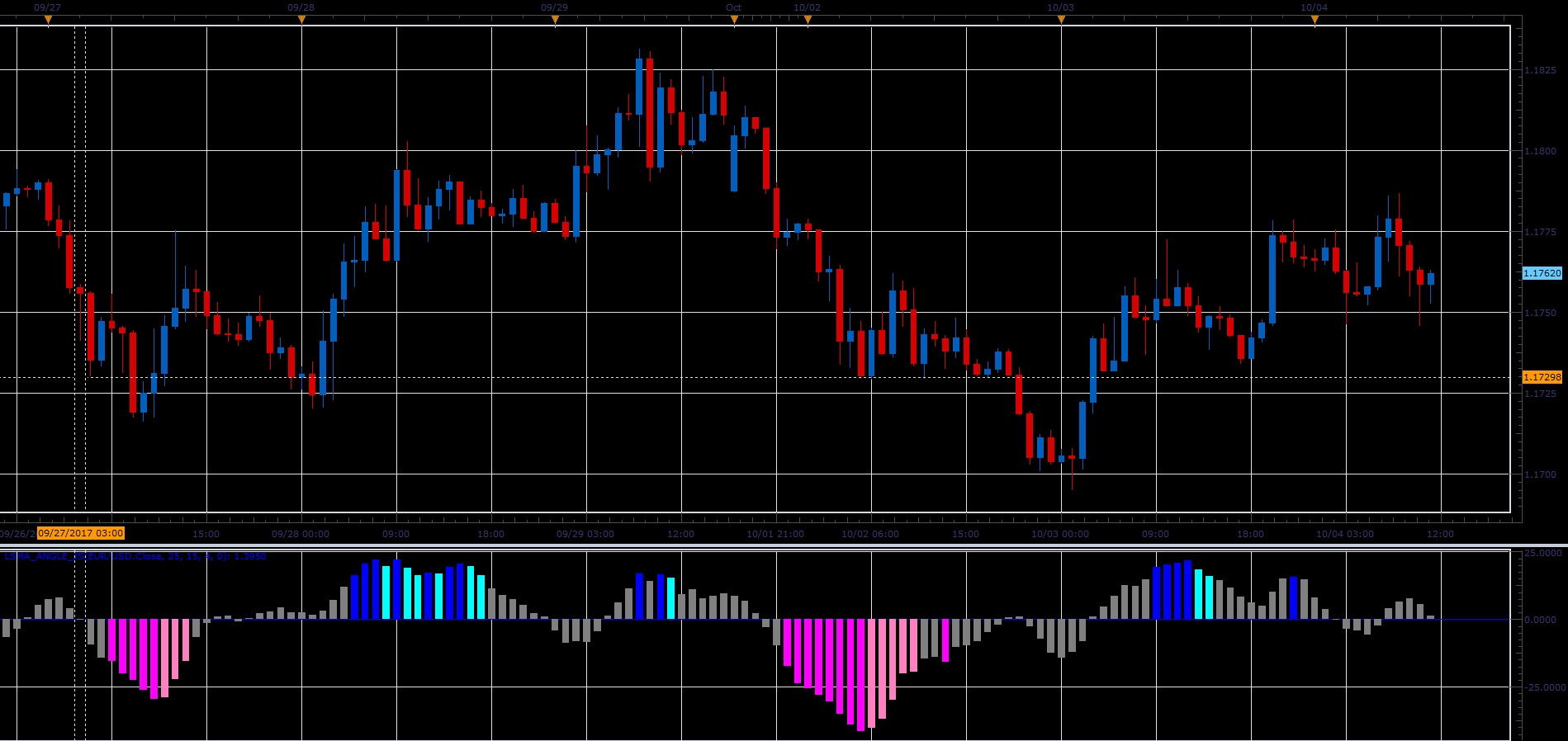
Task: Click the 0.0000 indicator axis value
Action: pyautogui.click(x=1541, y=620)
